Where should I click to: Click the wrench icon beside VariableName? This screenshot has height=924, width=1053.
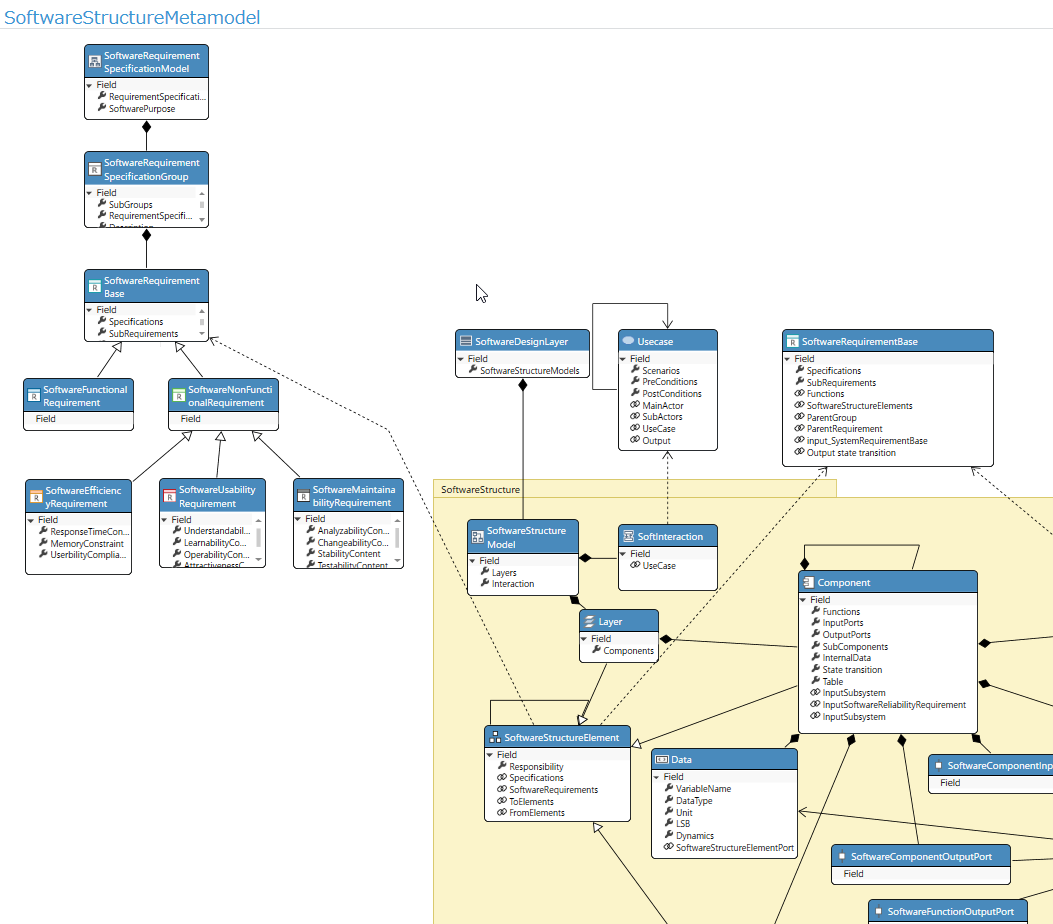(x=669, y=788)
